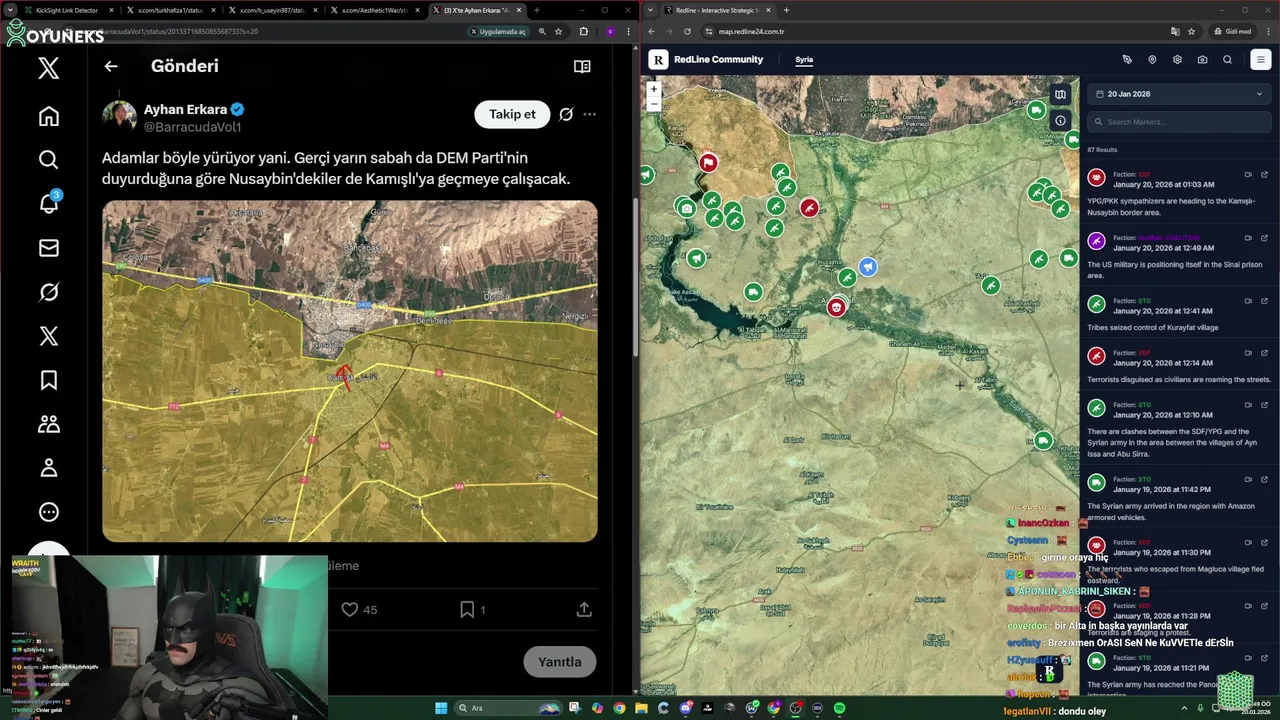Switch to KickSight Link Detector tab
This screenshot has width=1280, height=720.
[68, 10]
